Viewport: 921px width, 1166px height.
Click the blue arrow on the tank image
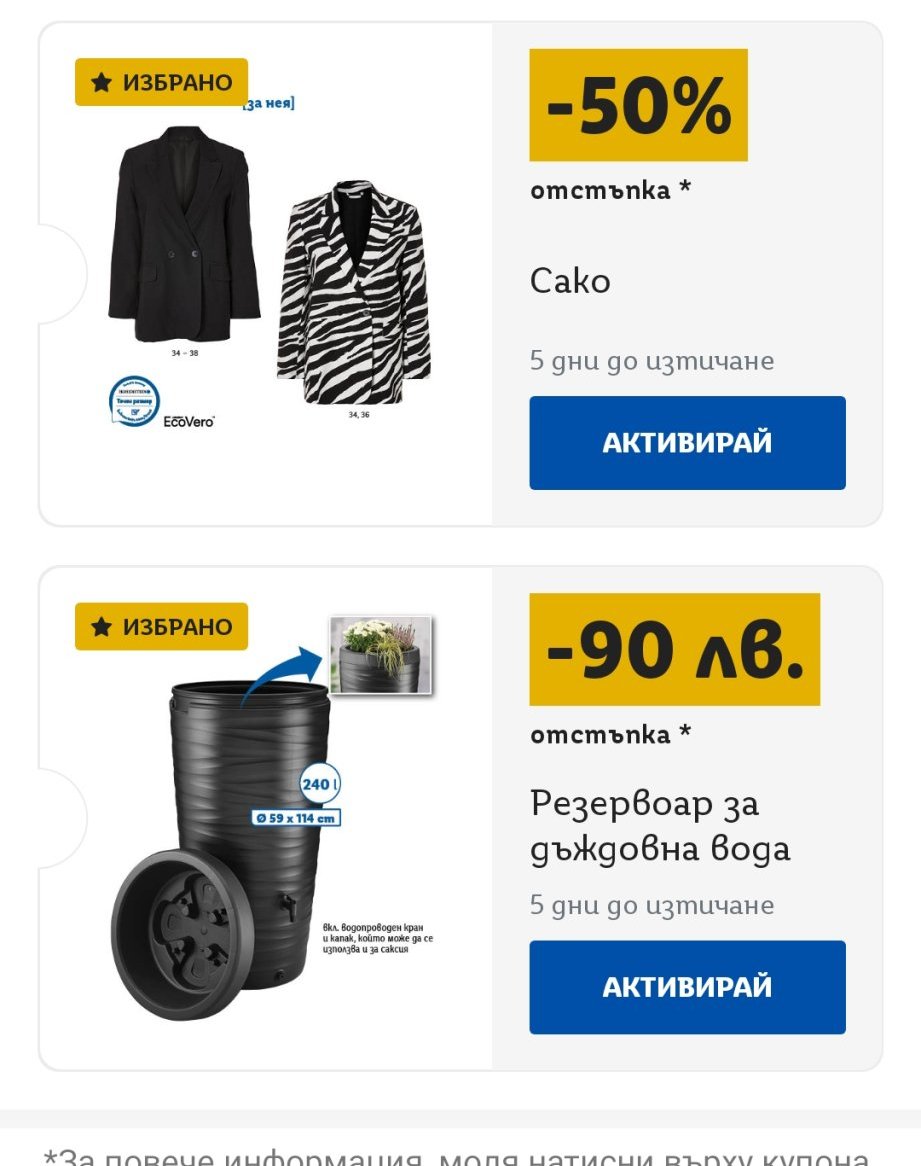point(281,673)
